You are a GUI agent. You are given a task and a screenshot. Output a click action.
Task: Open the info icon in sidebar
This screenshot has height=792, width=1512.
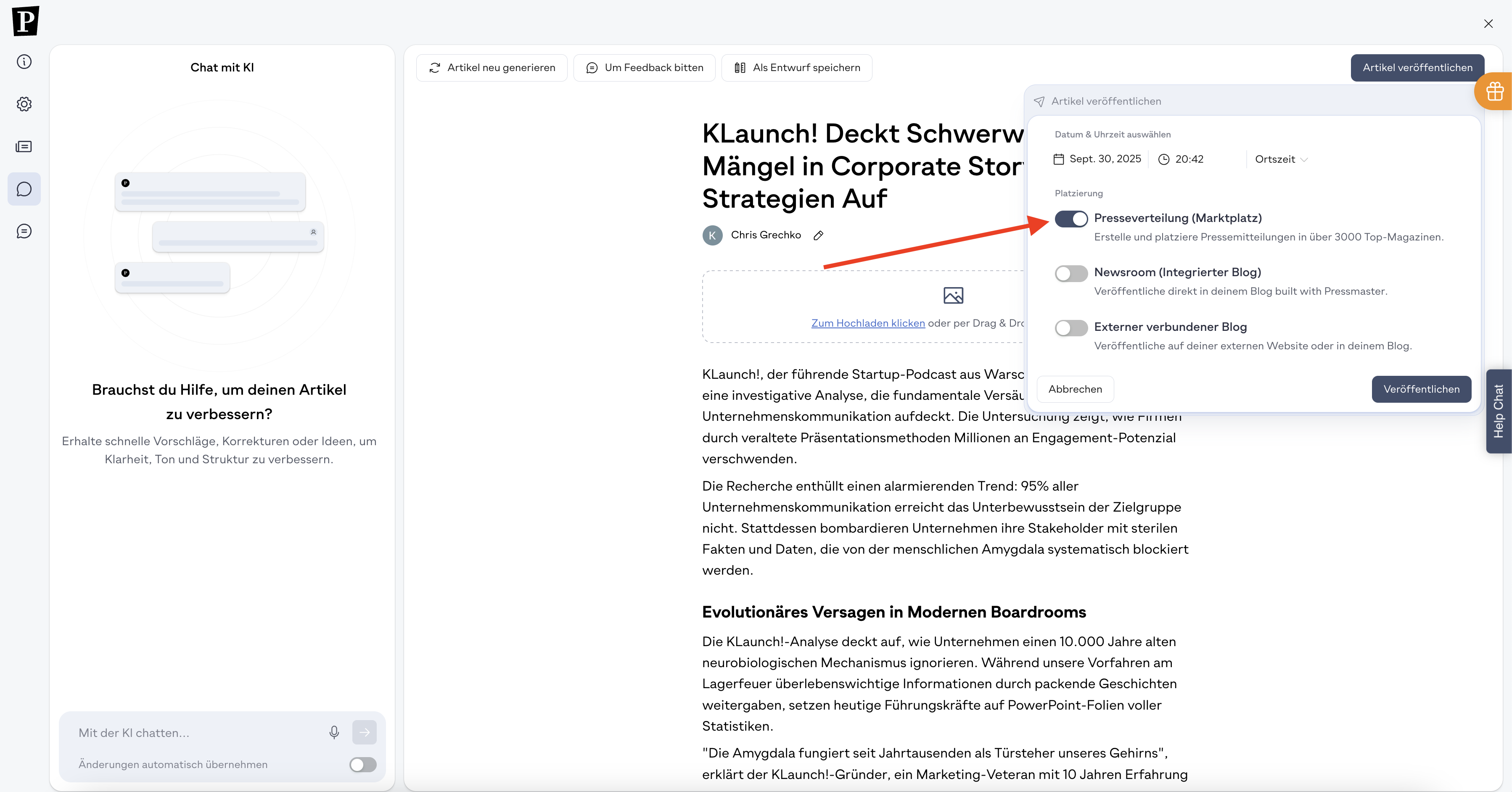tap(24, 62)
